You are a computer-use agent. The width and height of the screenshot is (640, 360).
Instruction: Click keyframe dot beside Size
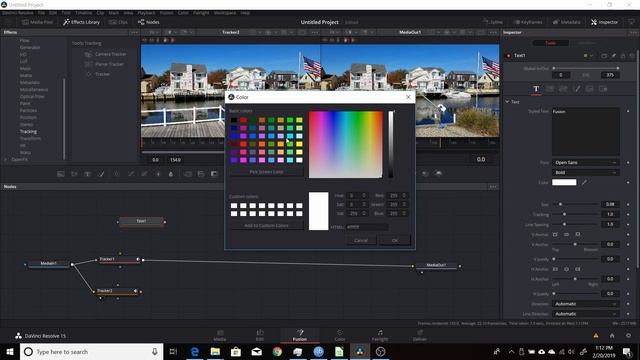628,204
